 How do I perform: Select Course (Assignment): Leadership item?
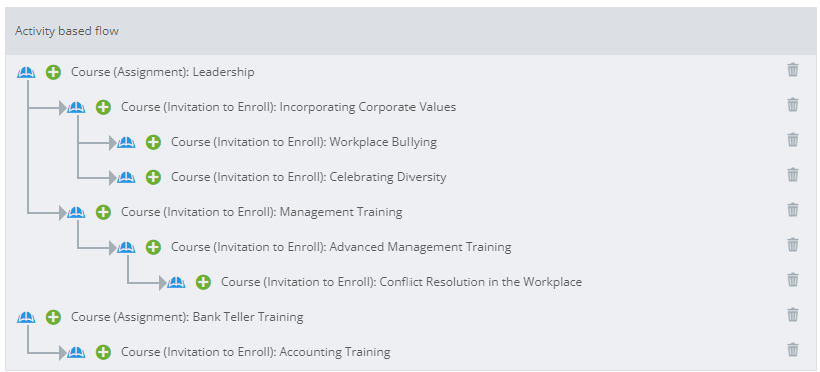(x=163, y=72)
